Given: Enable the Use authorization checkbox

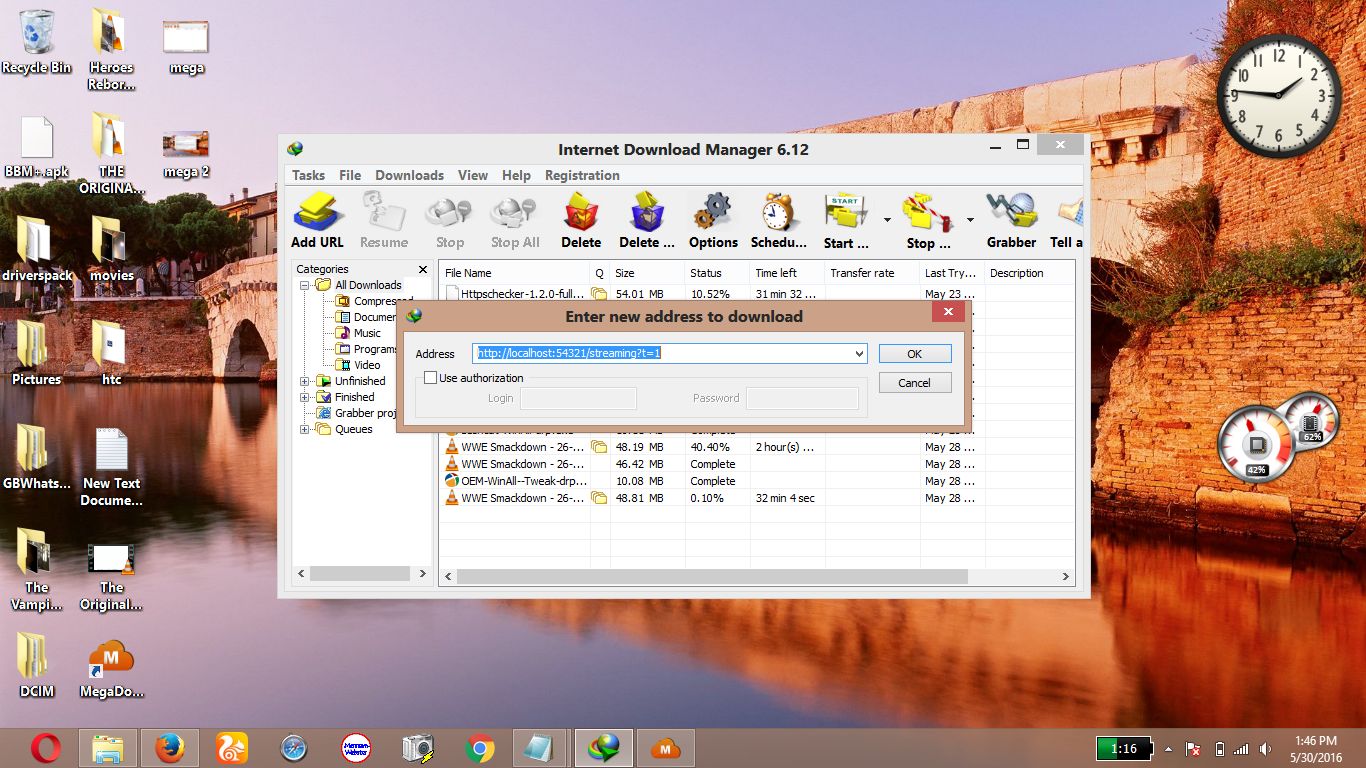Looking at the screenshot, I should 431,378.
